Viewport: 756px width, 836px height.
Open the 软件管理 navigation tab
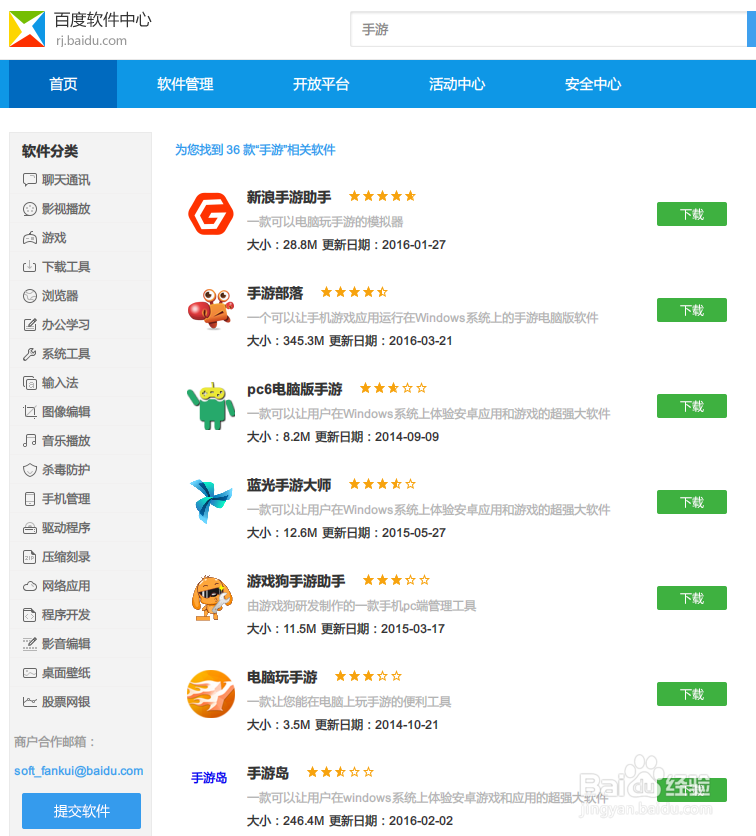pyautogui.click(x=185, y=84)
